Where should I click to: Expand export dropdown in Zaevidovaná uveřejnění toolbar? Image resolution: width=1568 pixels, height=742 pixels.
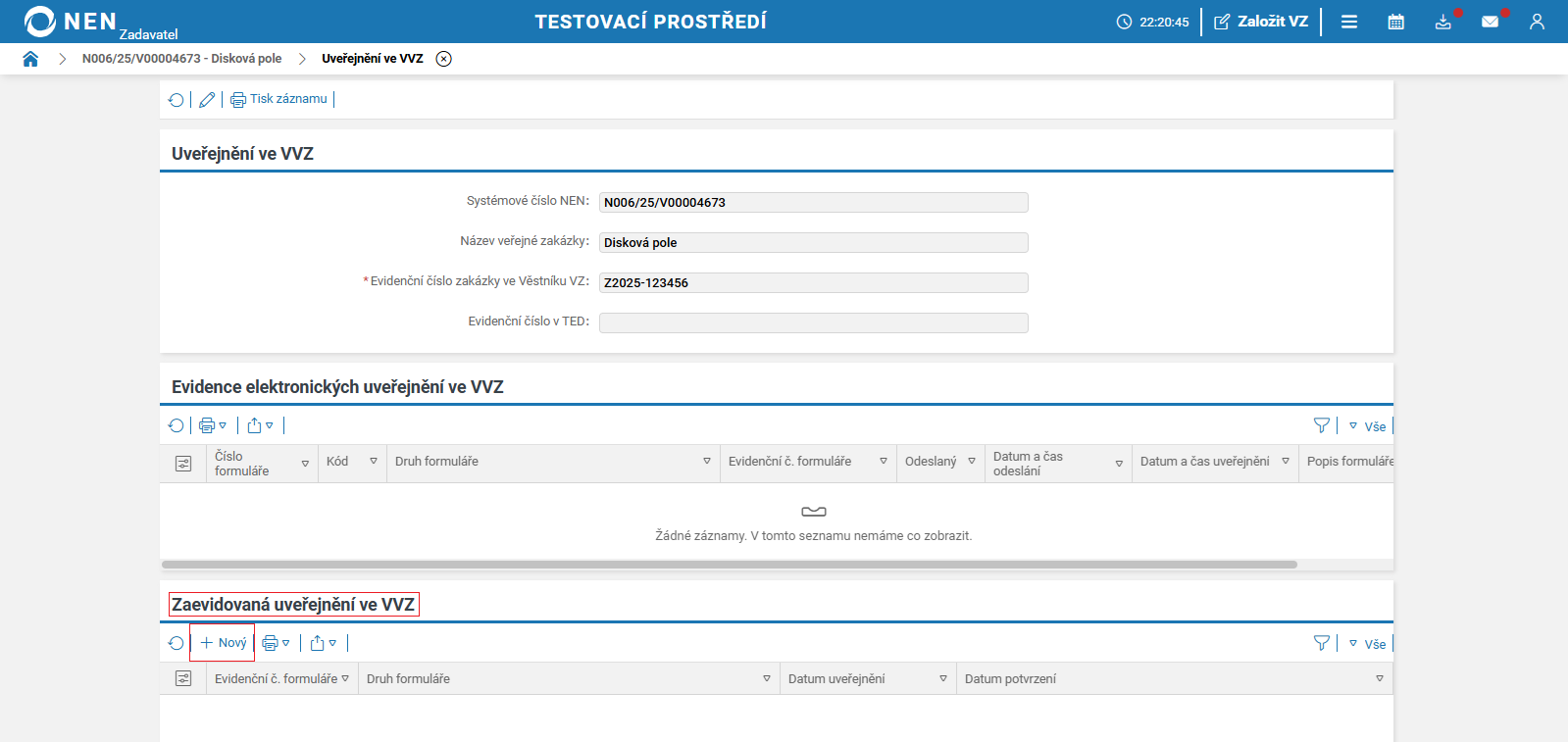(324, 643)
